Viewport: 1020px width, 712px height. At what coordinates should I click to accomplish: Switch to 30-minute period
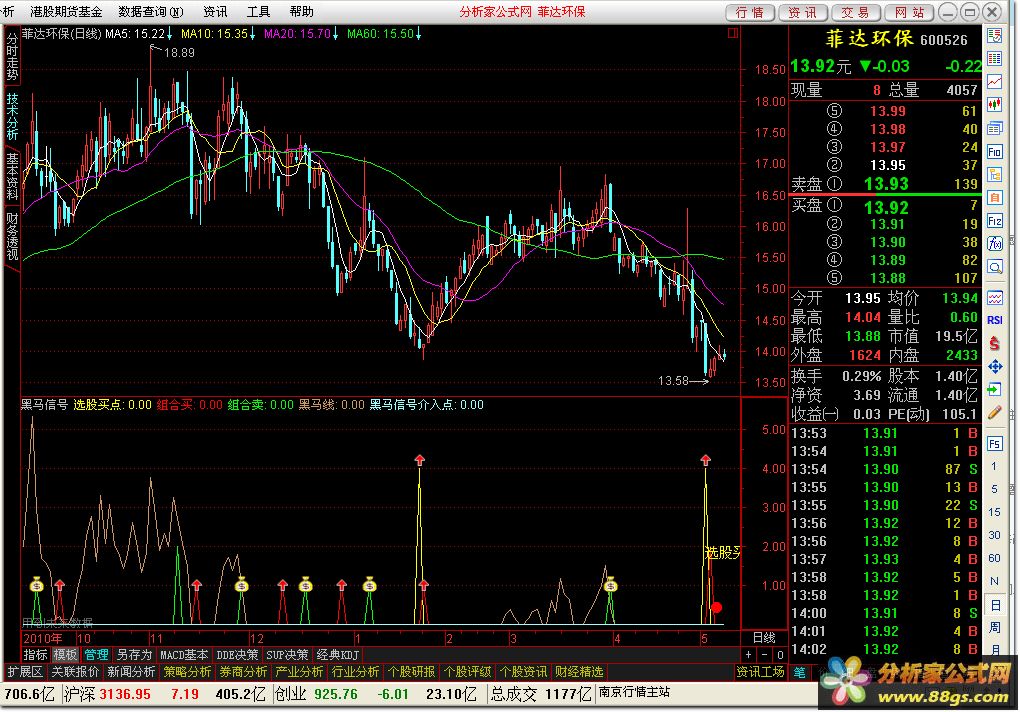[994, 535]
